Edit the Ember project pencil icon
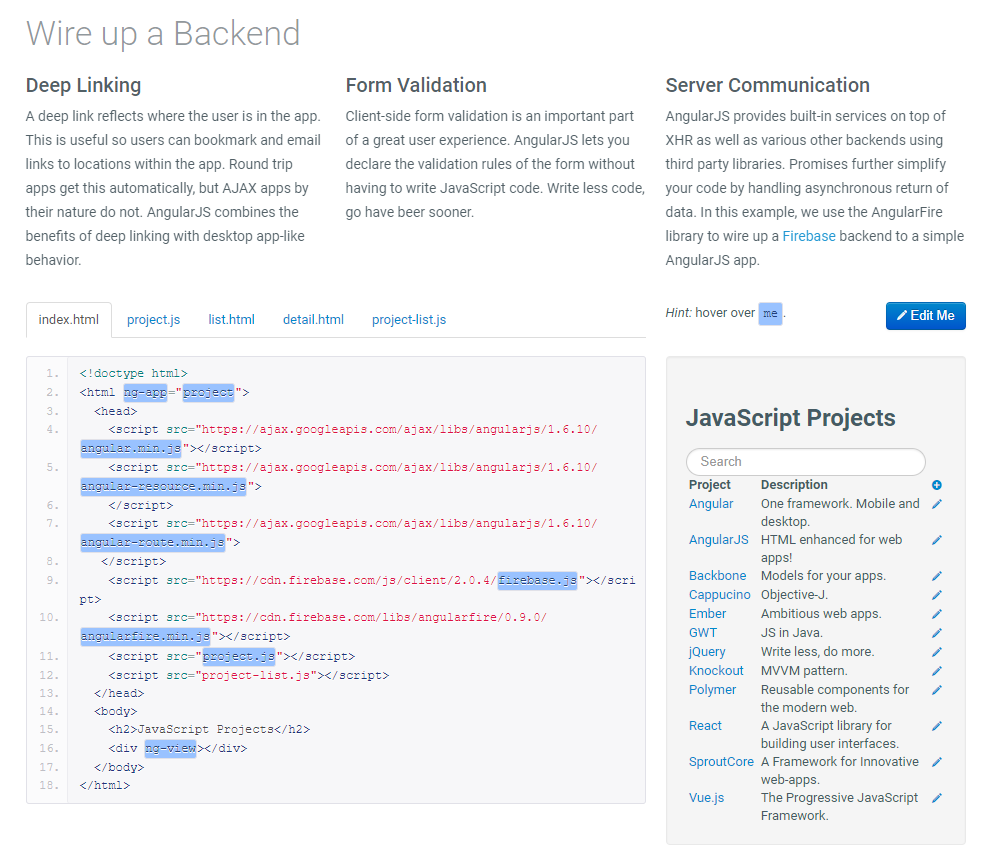This screenshot has height=853, width=984. pos(936,614)
